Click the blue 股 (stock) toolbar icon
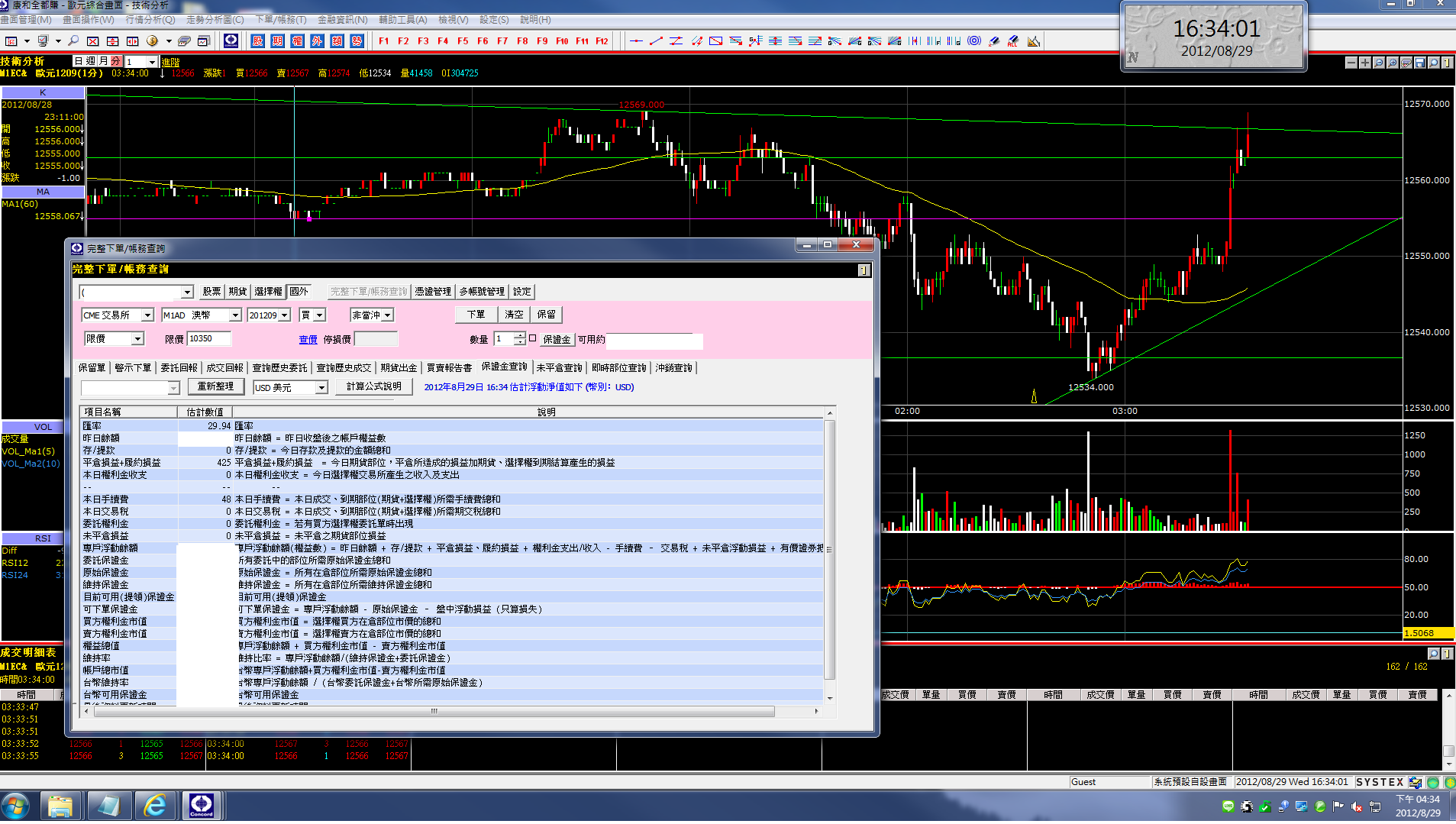 pos(258,41)
